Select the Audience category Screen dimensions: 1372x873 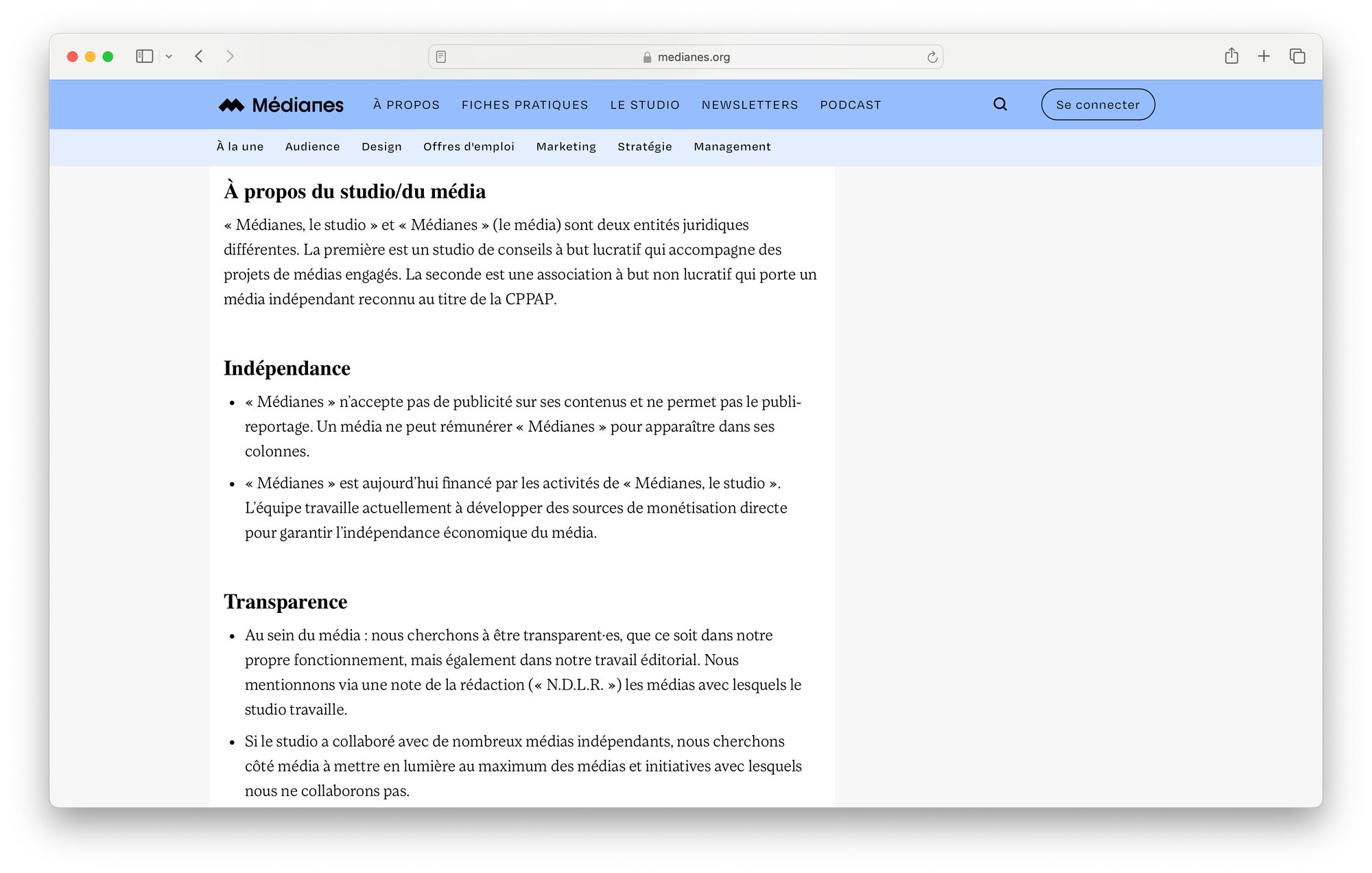click(x=312, y=147)
